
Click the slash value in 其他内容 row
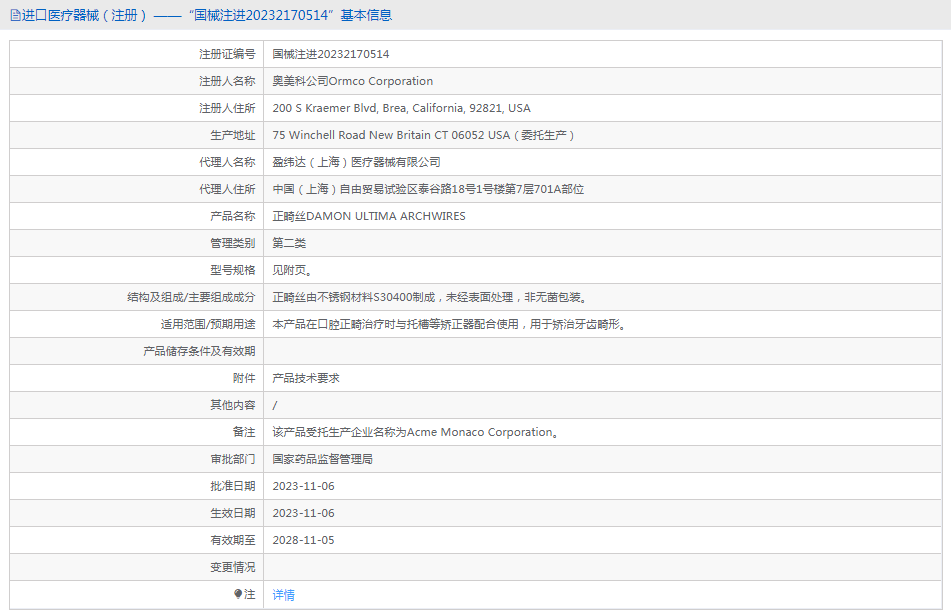pos(275,405)
